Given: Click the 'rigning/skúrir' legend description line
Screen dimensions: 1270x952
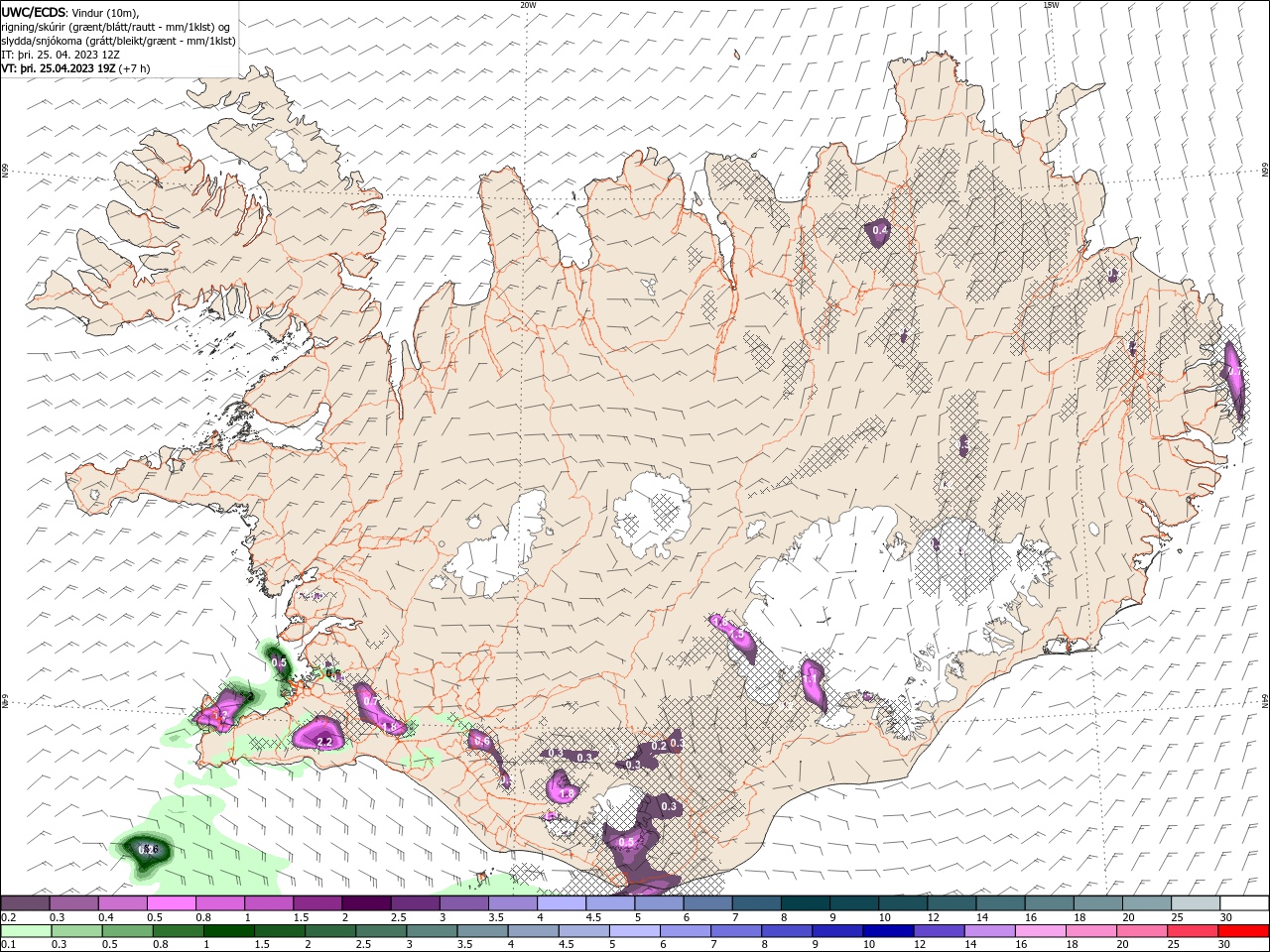Looking at the screenshot, I should (x=117, y=27).
